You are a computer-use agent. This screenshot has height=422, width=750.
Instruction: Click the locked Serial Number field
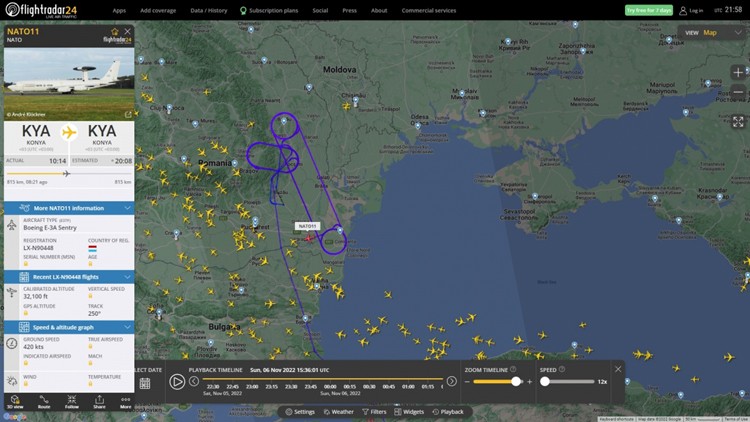(26, 264)
